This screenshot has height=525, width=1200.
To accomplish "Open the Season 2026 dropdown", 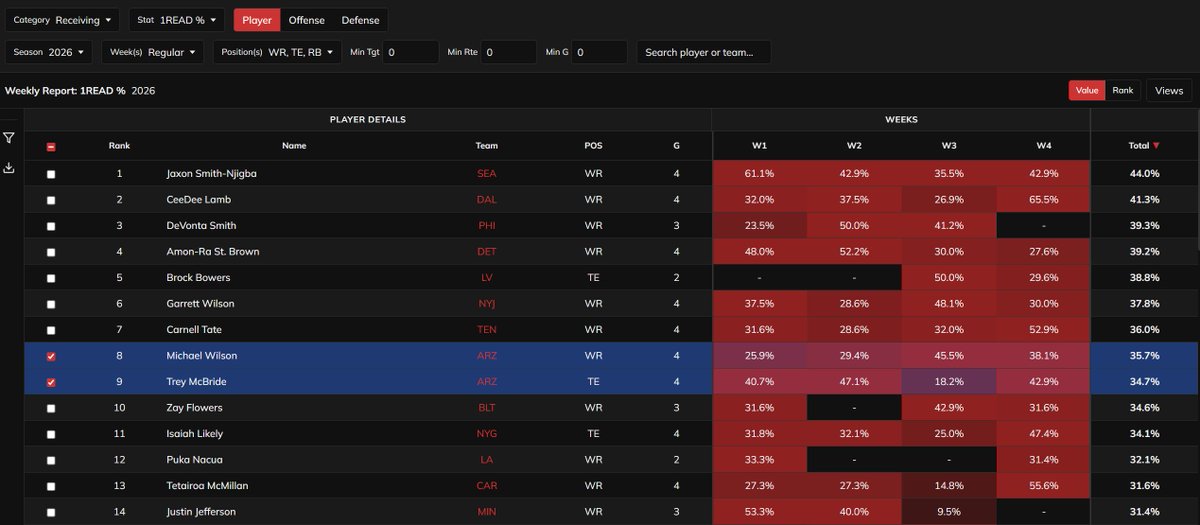I will pyautogui.click(x=50, y=52).
